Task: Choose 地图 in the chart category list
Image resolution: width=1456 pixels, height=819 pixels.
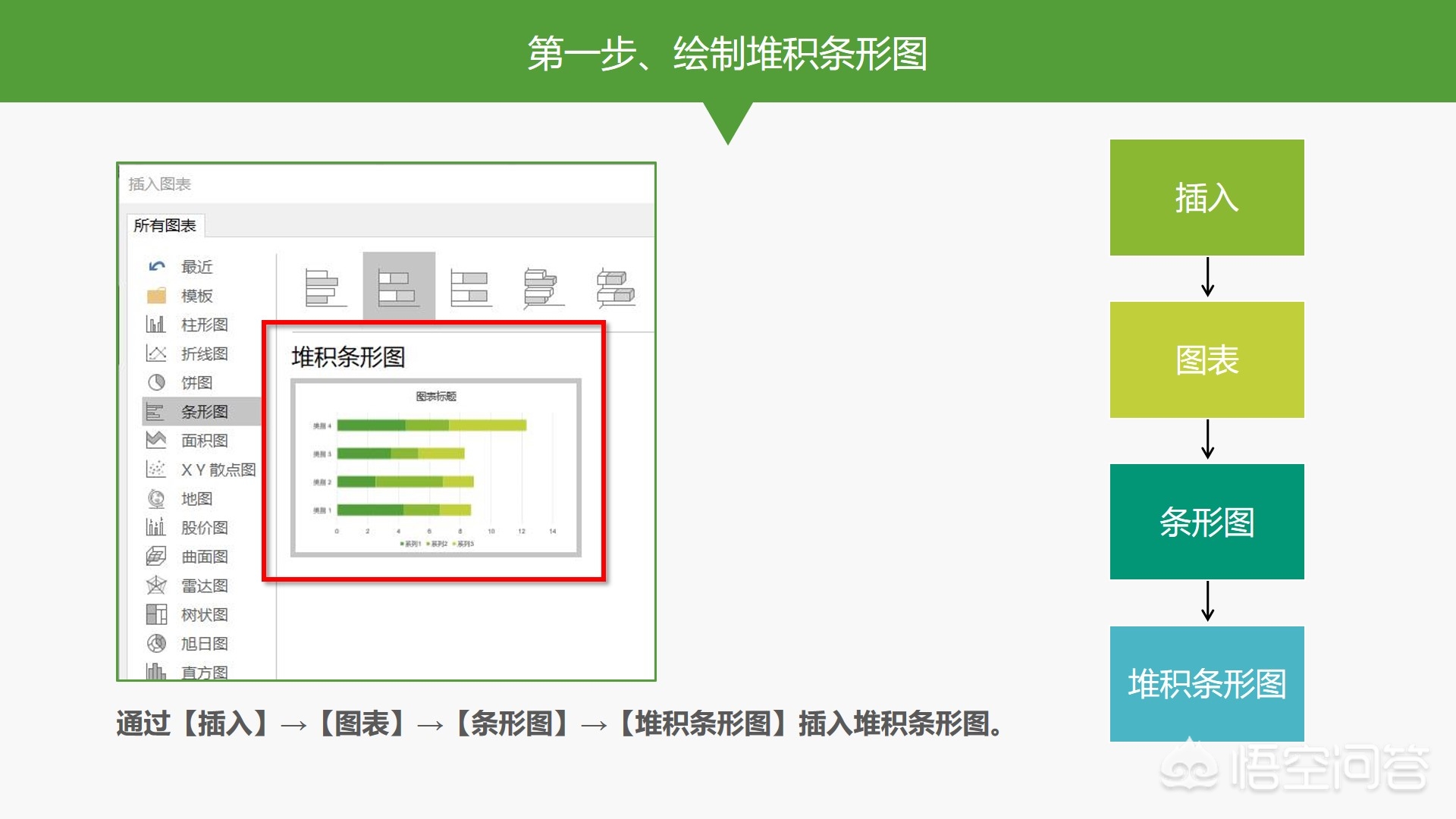Action: pos(197,498)
